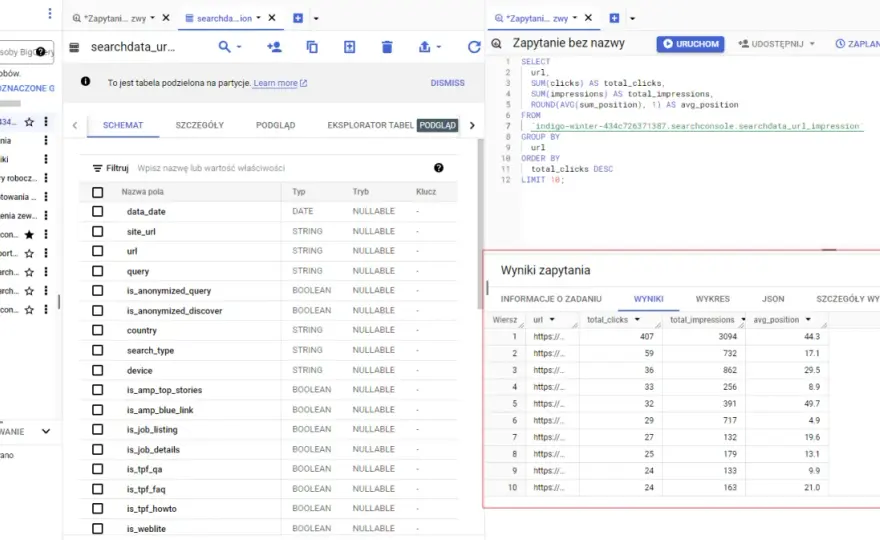
Task: Open url column dropdown in results
Action: (x=552, y=319)
